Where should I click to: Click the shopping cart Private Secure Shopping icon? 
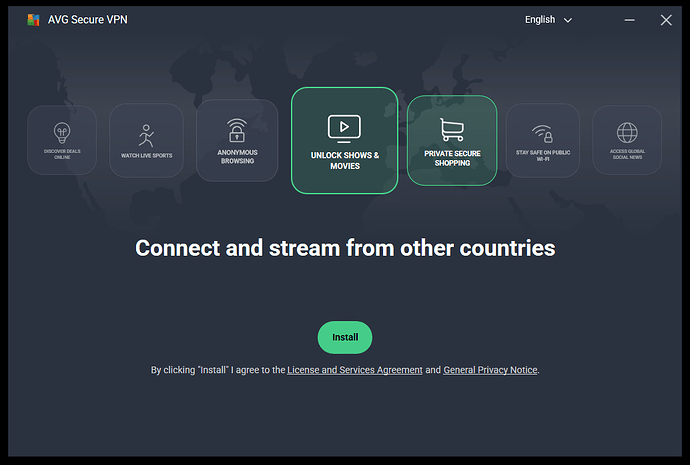[452, 129]
